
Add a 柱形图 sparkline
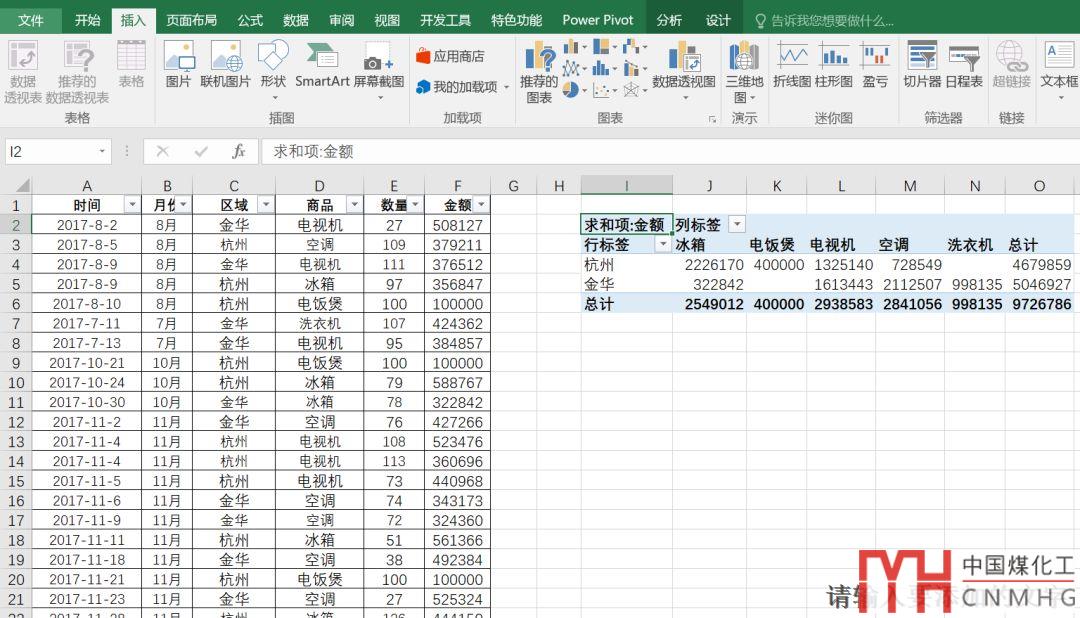click(x=834, y=66)
